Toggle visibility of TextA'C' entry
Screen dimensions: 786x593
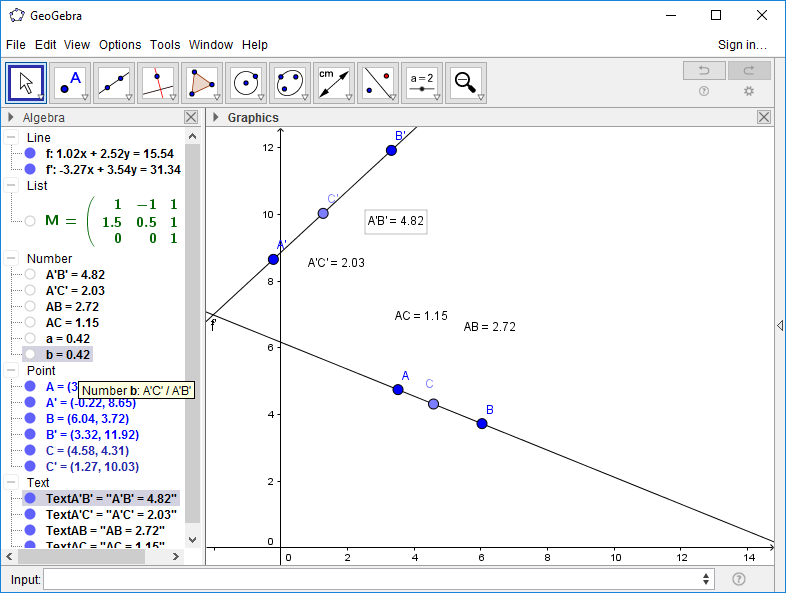click(x=30, y=514)
